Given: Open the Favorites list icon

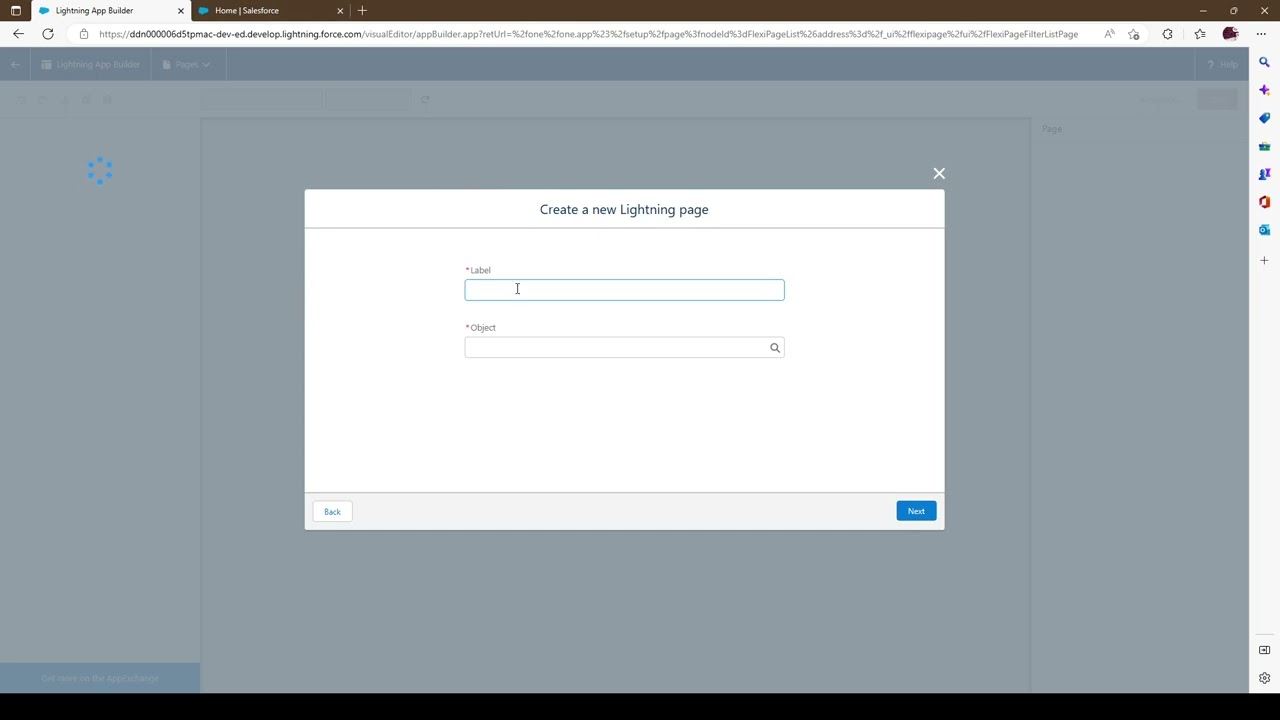Looking at the screenshot, I should (1200, 34).
